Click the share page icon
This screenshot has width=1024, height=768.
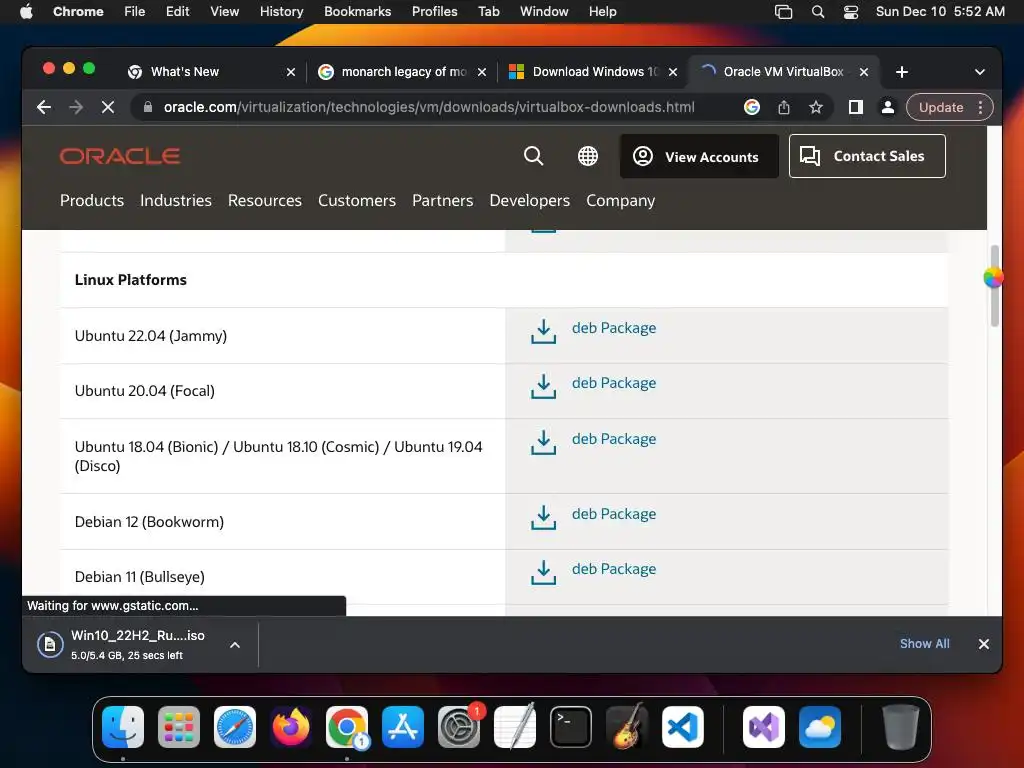click(x=784, y=107)
